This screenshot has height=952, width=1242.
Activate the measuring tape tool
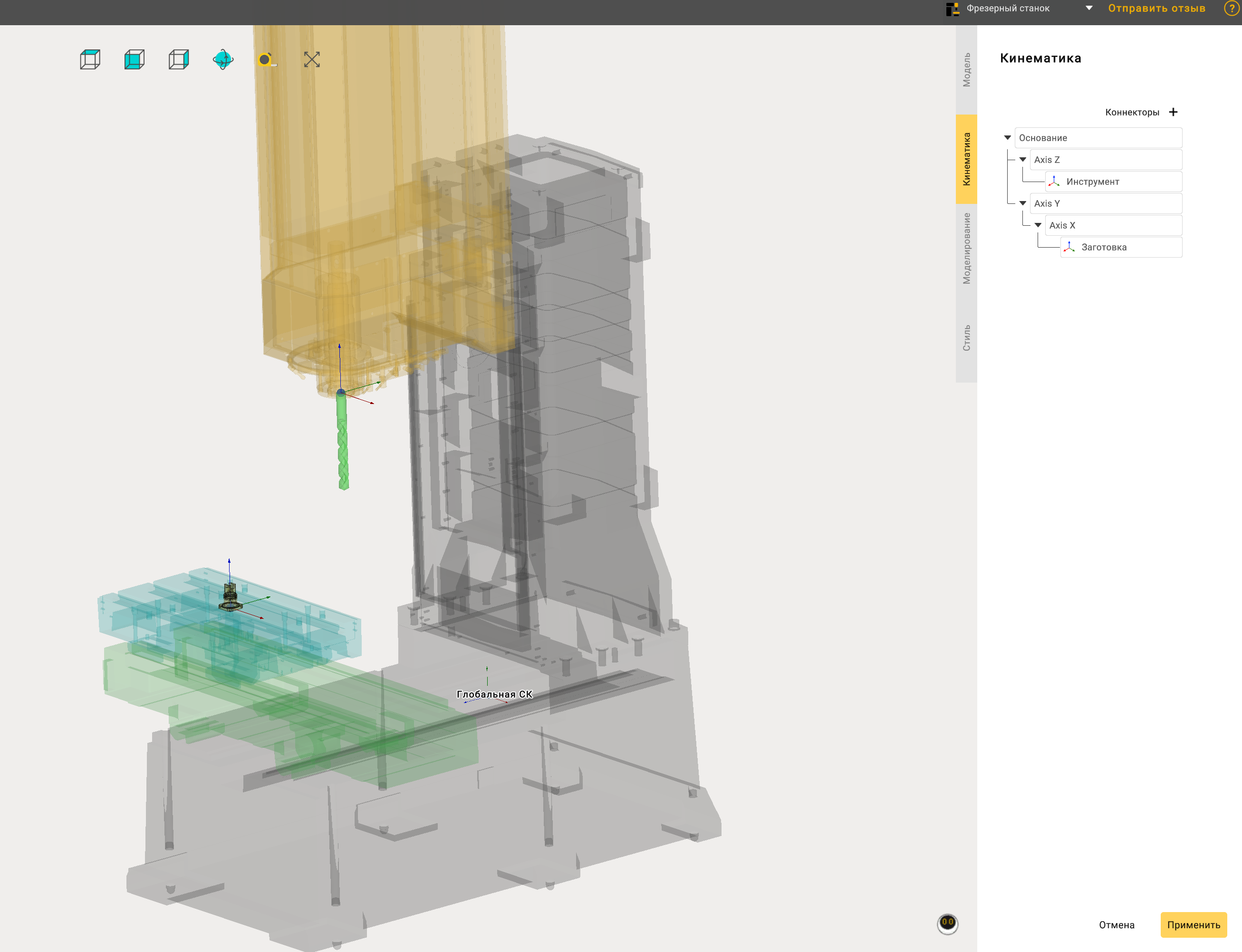tap(267, 59)
